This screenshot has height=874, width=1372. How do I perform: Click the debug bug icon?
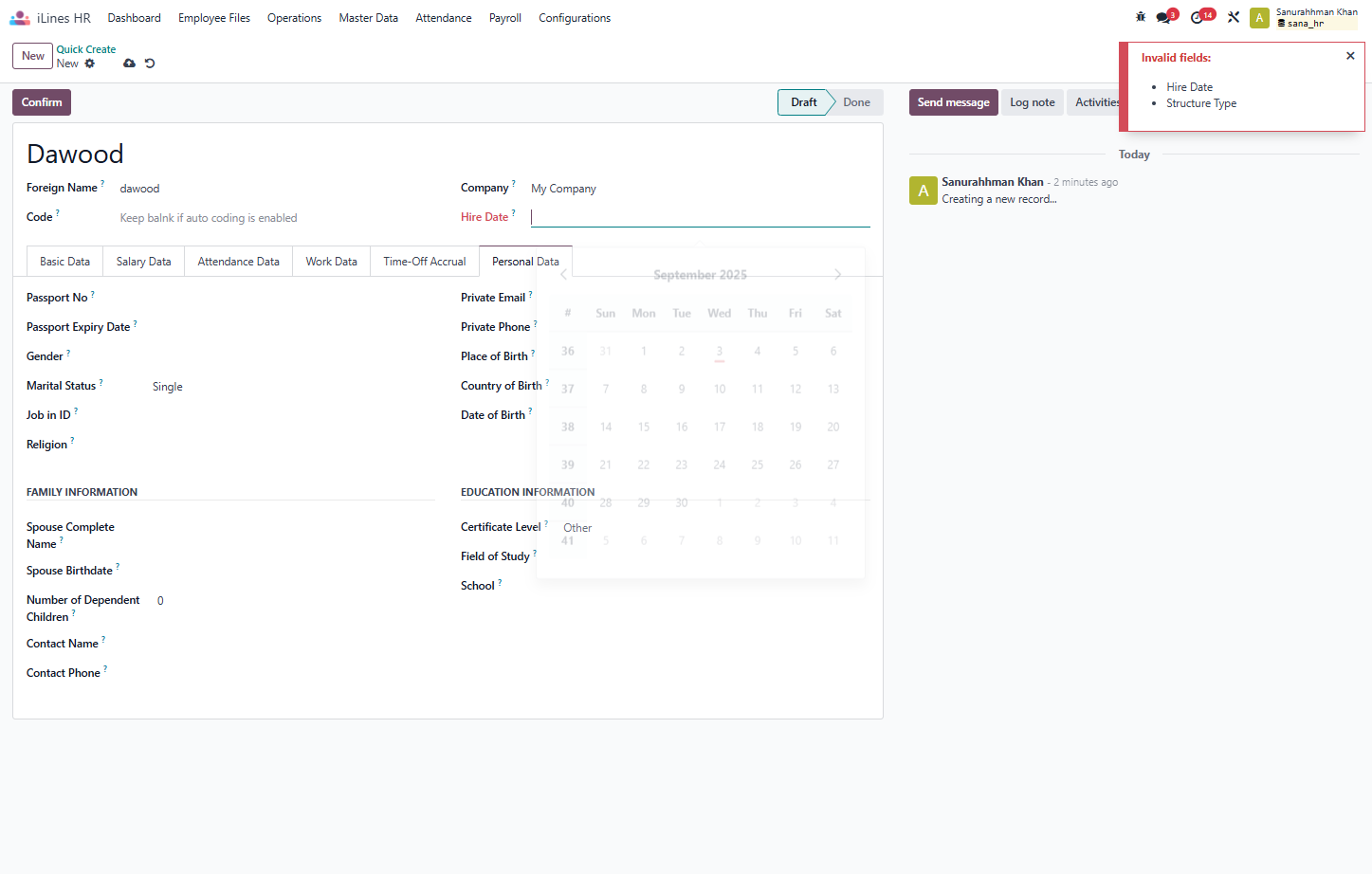pos(1141,17)
